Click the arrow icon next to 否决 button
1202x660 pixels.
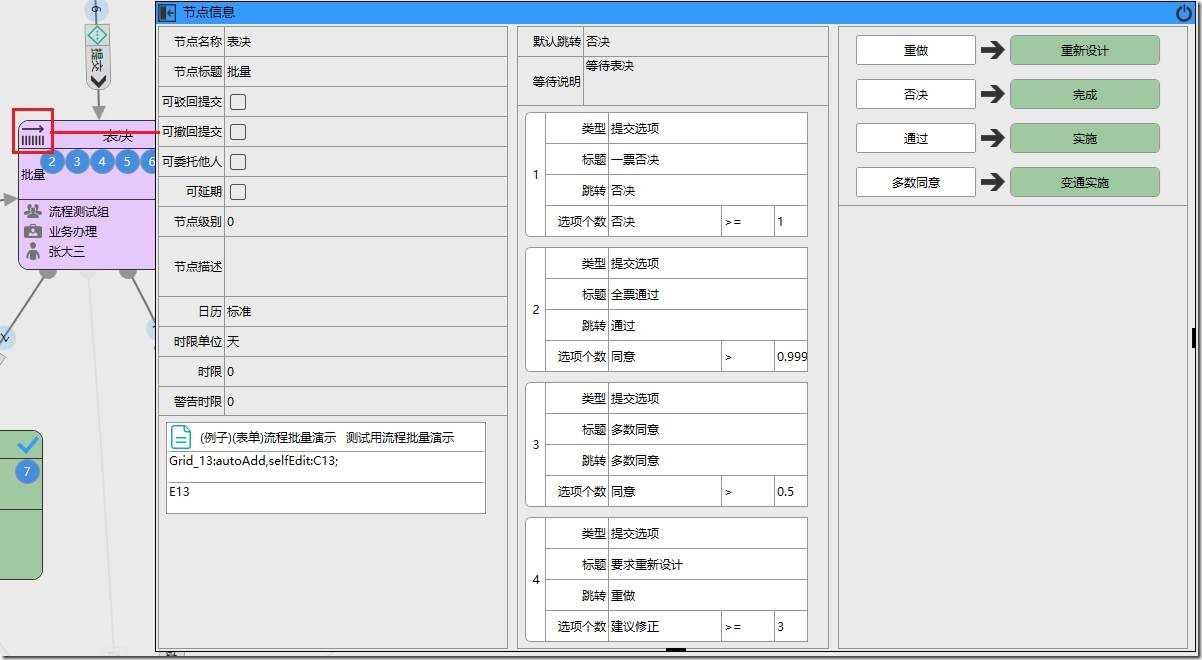[x=992, y=94]
